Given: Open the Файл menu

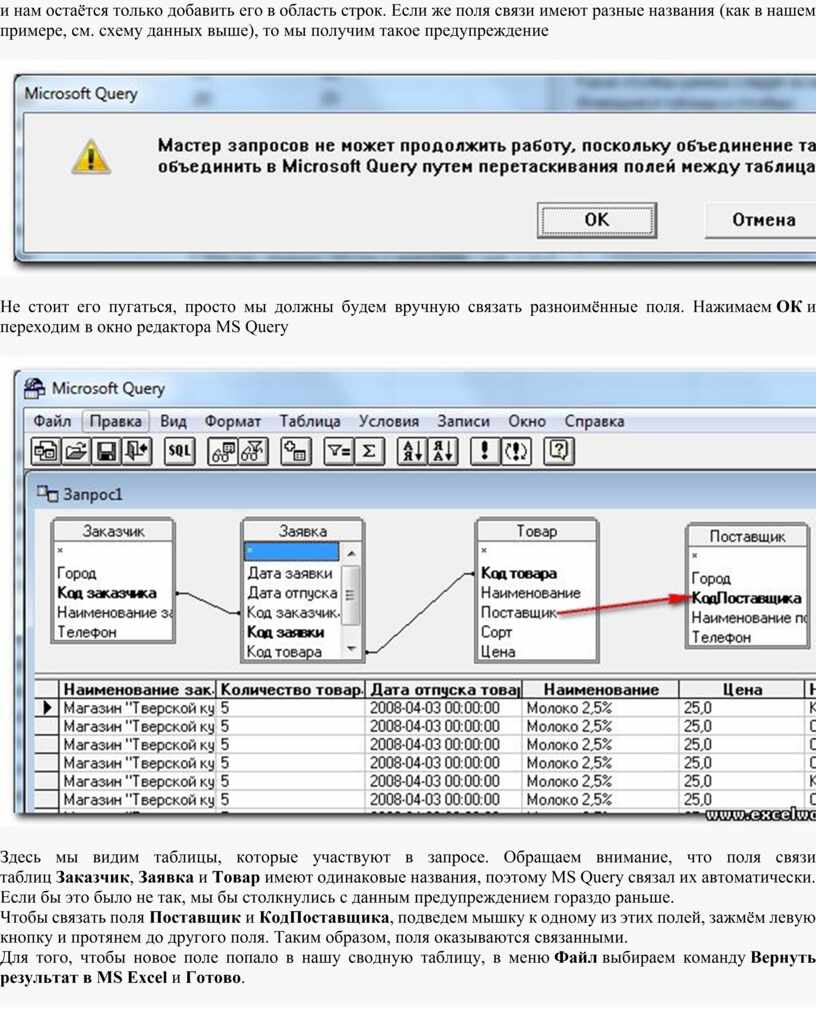Looking at the screenshot, I should (x=52, y=421).
